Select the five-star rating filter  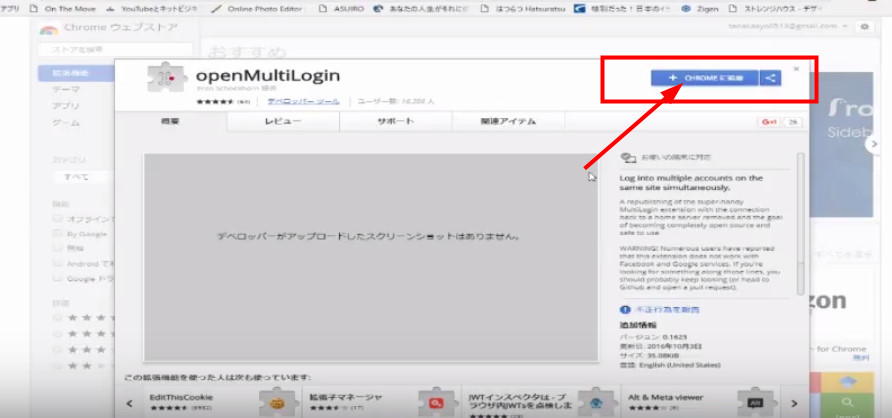(57, 317)
